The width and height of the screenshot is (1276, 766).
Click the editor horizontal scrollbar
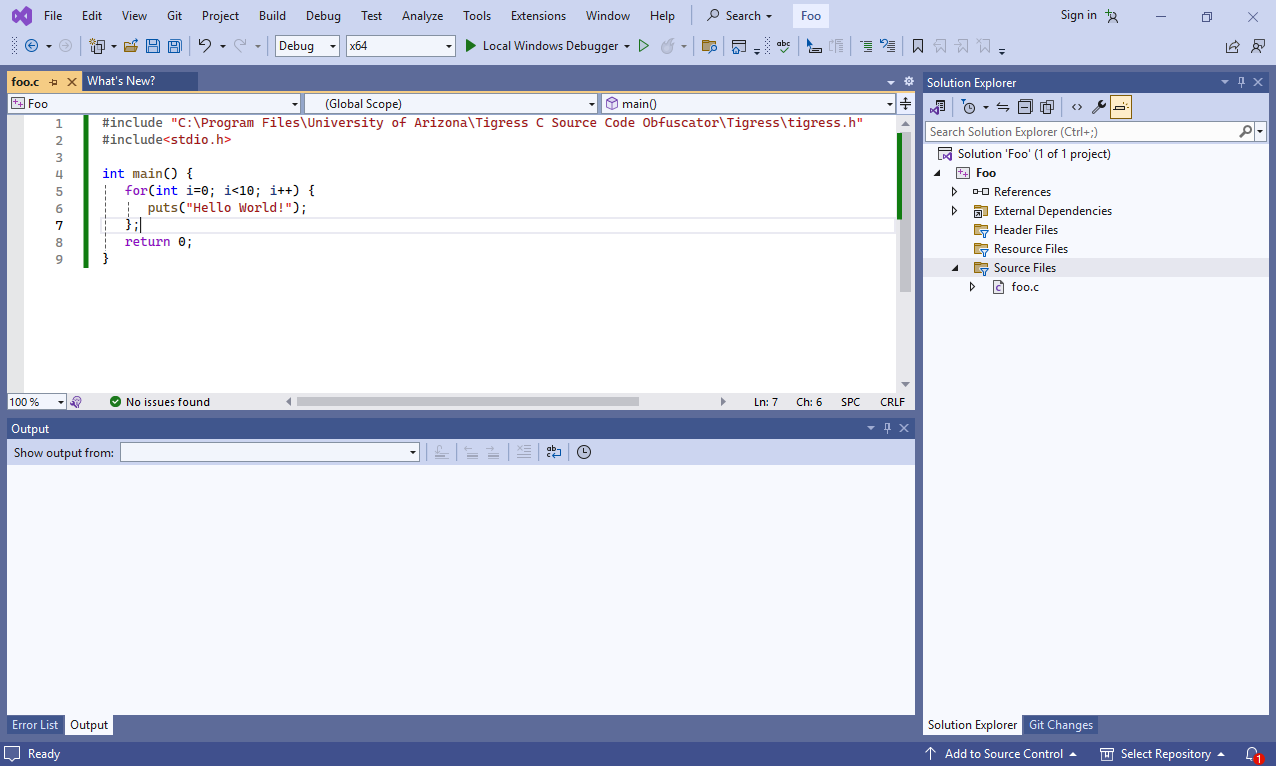coord(467,402)
